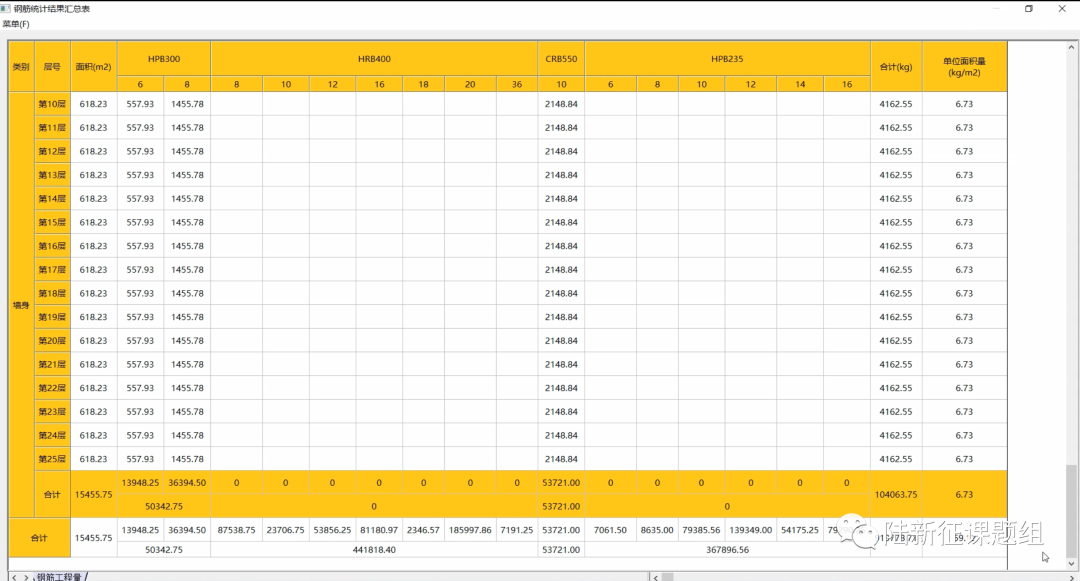This screenshot has width=1080, height=581.
Task: Select 4162.55 in the 第15层 row
Action: click(x=896, y=222)
